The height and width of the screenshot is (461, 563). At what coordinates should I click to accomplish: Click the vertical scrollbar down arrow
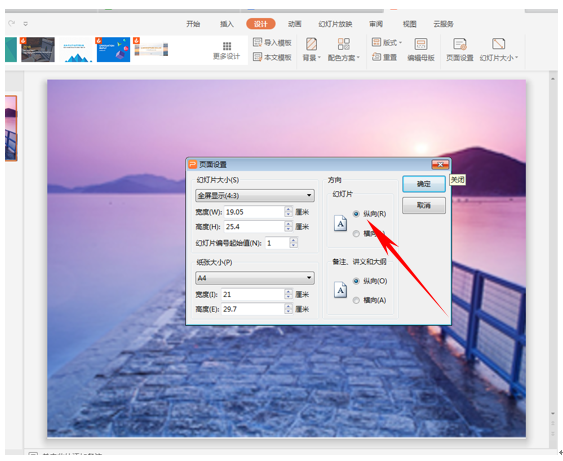(x=553, y=414)
